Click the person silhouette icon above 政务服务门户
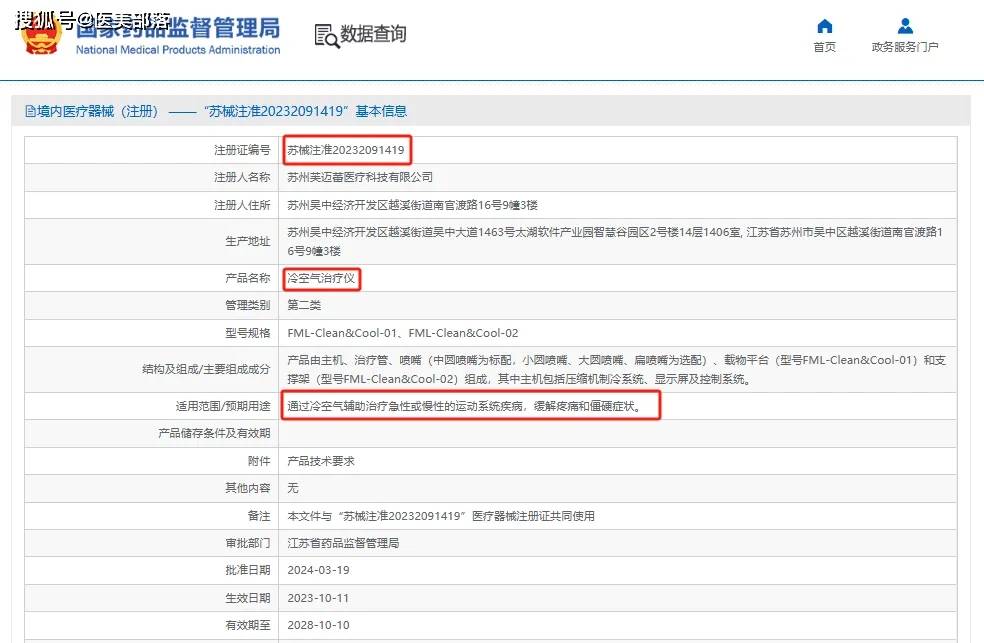984x643 pixels. pyautogui.click(x=904, y=25)
